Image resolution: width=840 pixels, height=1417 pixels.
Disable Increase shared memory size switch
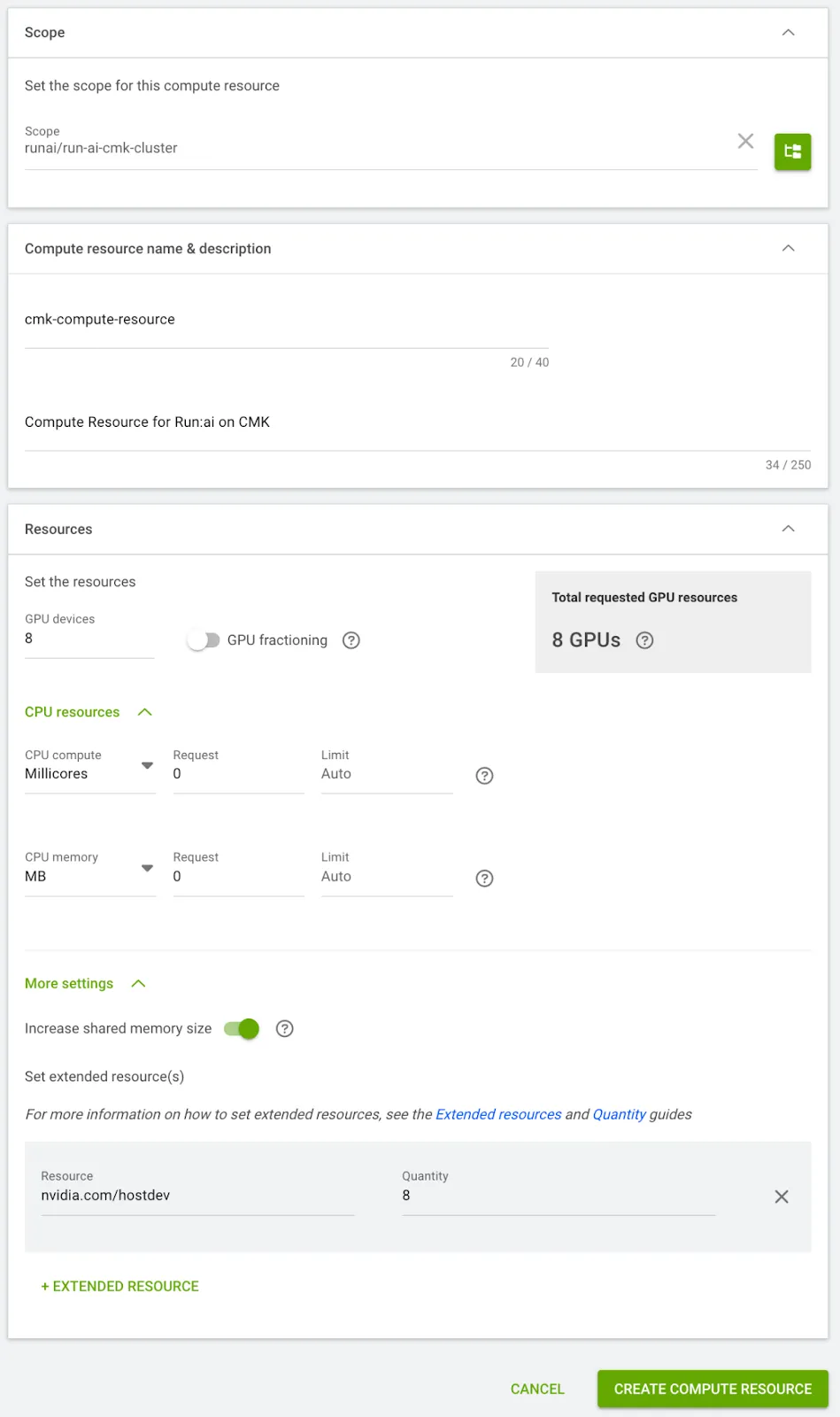tap(242, 1028)
